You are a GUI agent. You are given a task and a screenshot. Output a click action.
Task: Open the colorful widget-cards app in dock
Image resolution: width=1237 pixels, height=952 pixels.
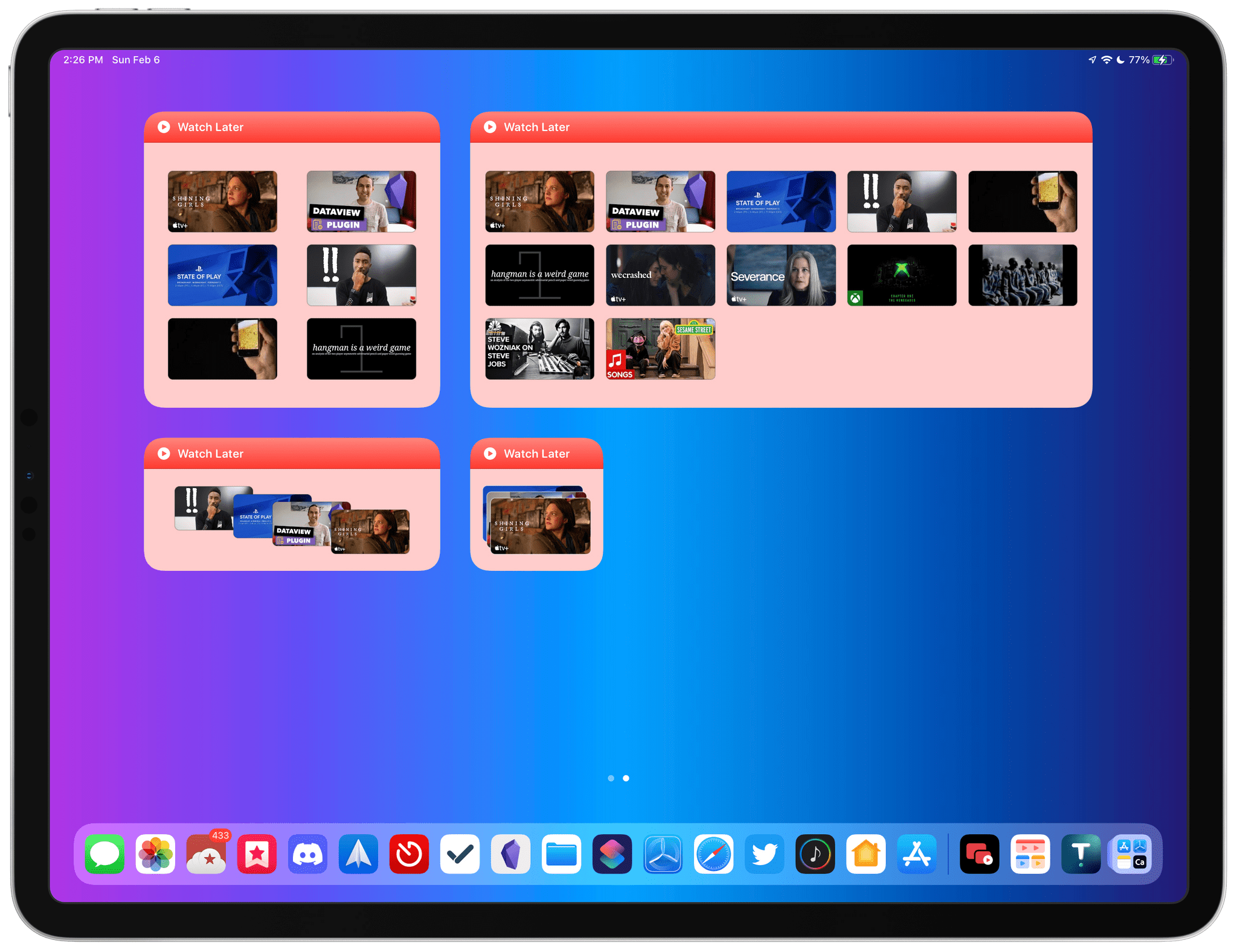[x=1030, y=854]
